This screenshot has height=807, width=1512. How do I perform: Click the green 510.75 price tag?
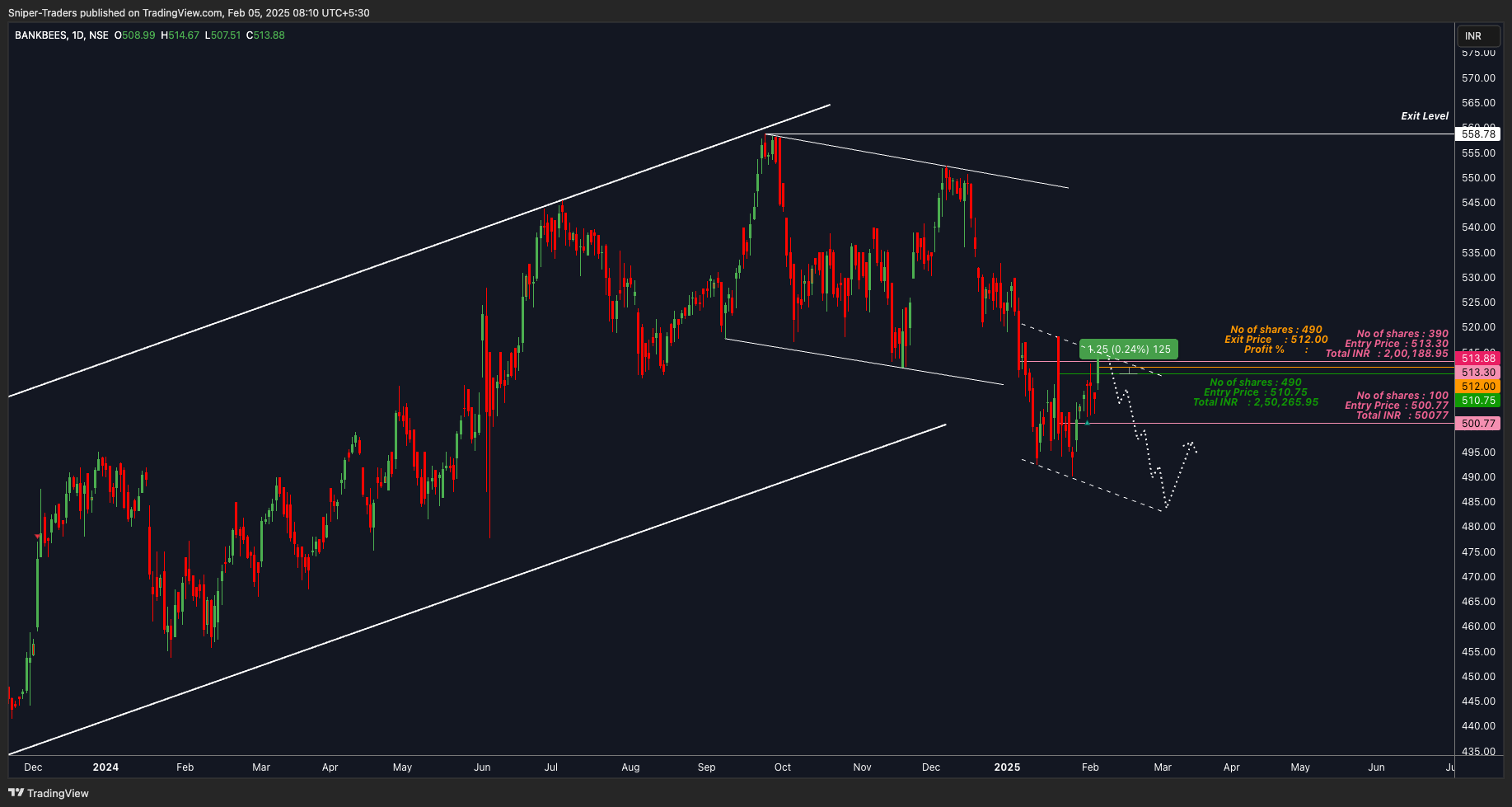point(1478,401)
